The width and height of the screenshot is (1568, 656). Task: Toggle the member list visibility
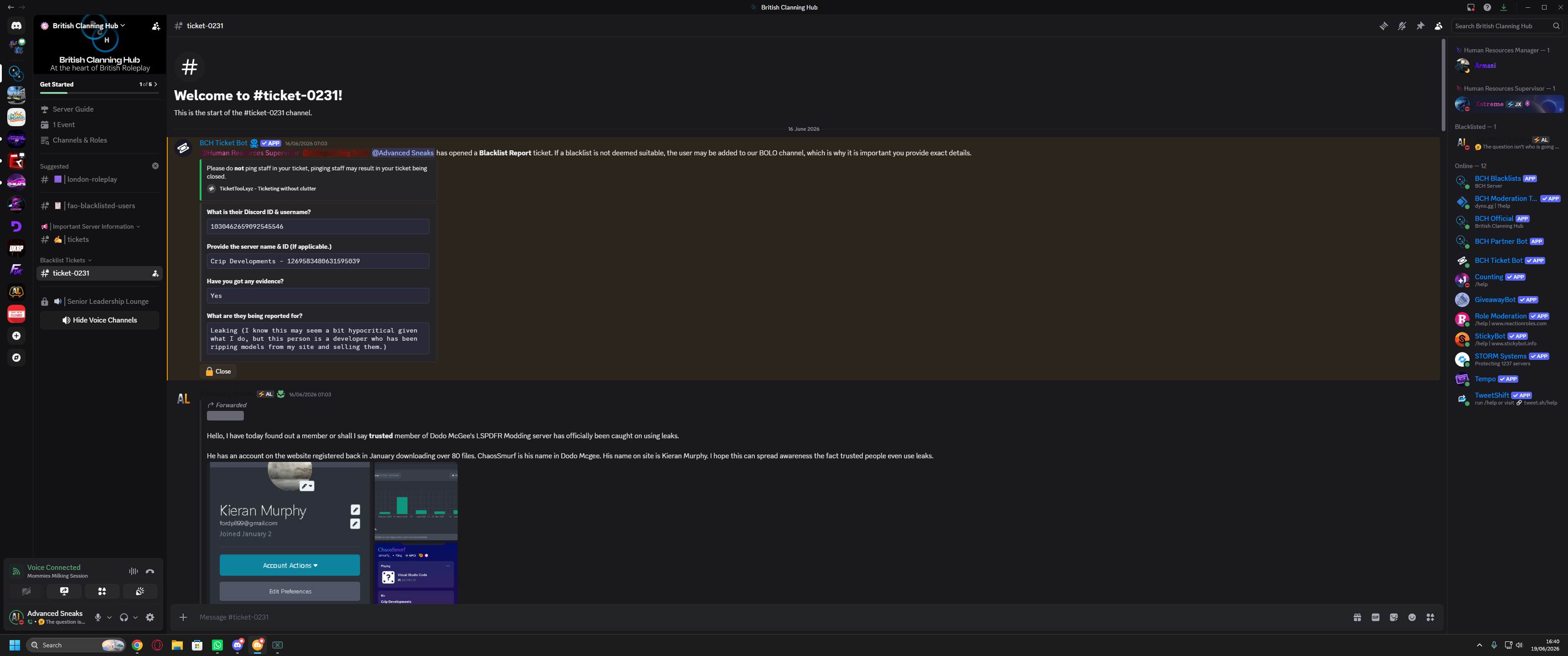[1439, 26]
